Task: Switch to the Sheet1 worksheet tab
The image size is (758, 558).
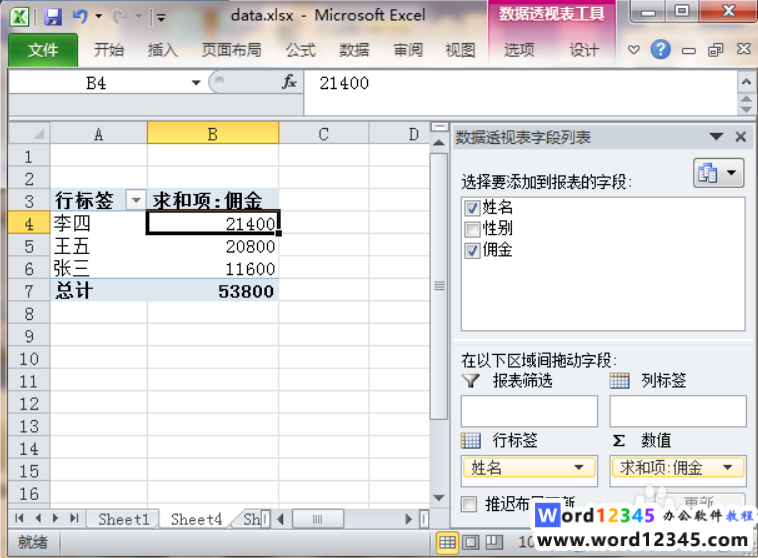Action: point(124,519)
